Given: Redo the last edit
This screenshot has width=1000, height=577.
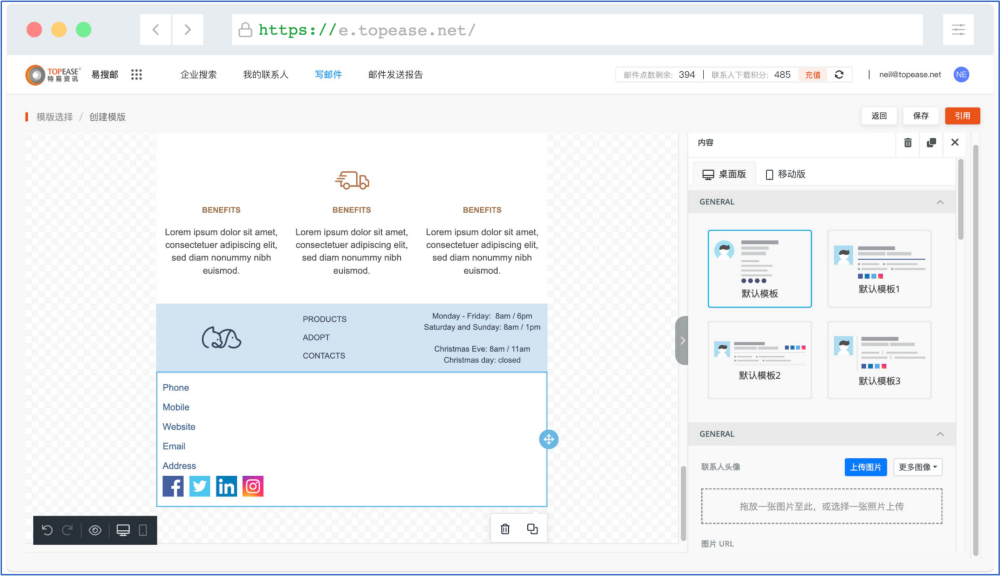Looking at the screenshot, I should 68,530.
